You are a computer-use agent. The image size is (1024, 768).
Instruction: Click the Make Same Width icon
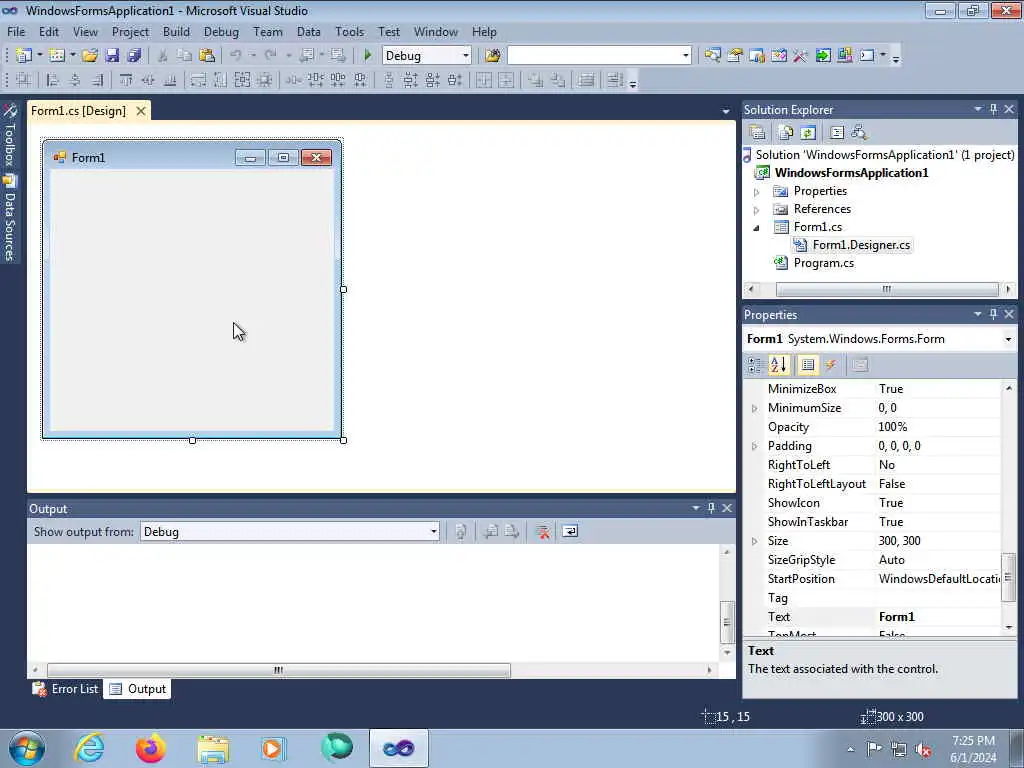pos(198,80)
